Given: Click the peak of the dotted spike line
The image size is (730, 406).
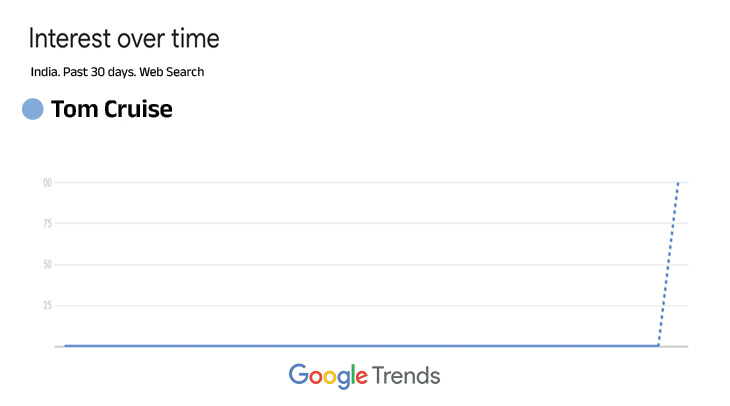Looking at the screenshot, I should (678, 183).
